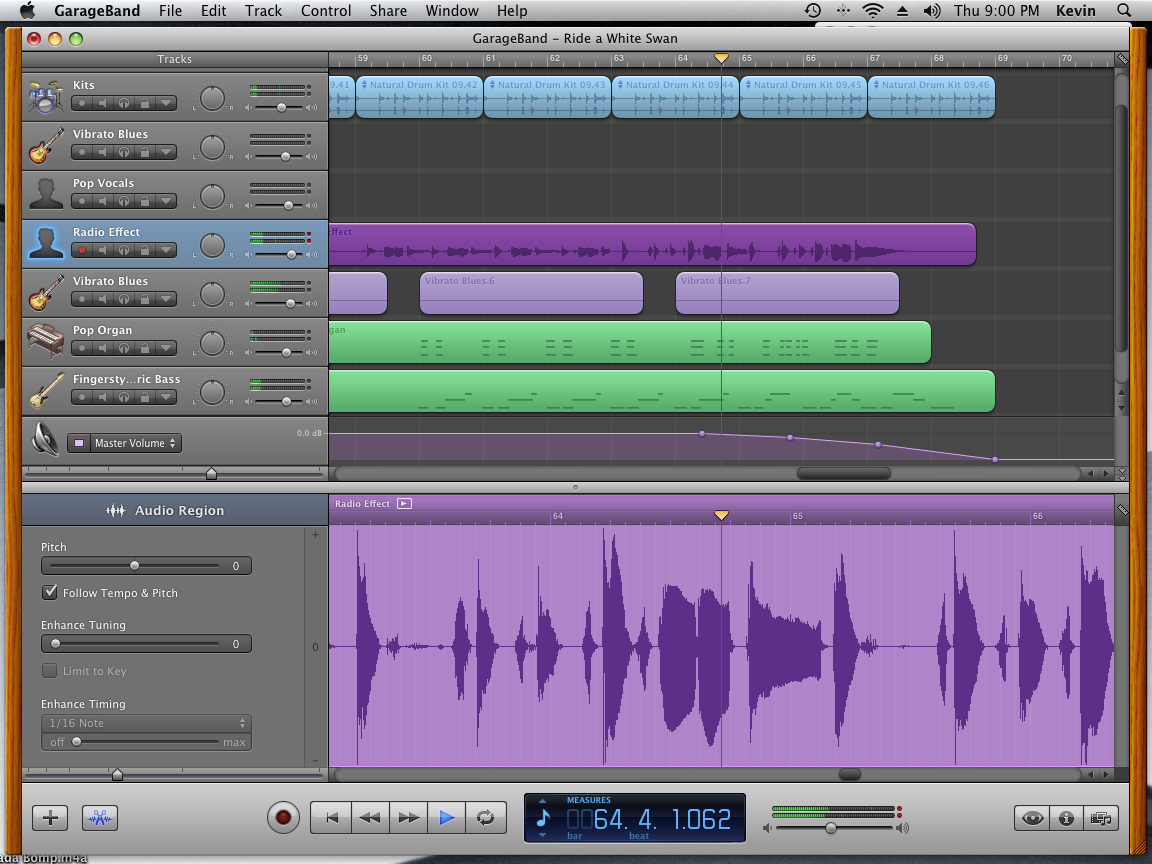
Task: Show automation for the Kits track
Action: click(166, 103)
